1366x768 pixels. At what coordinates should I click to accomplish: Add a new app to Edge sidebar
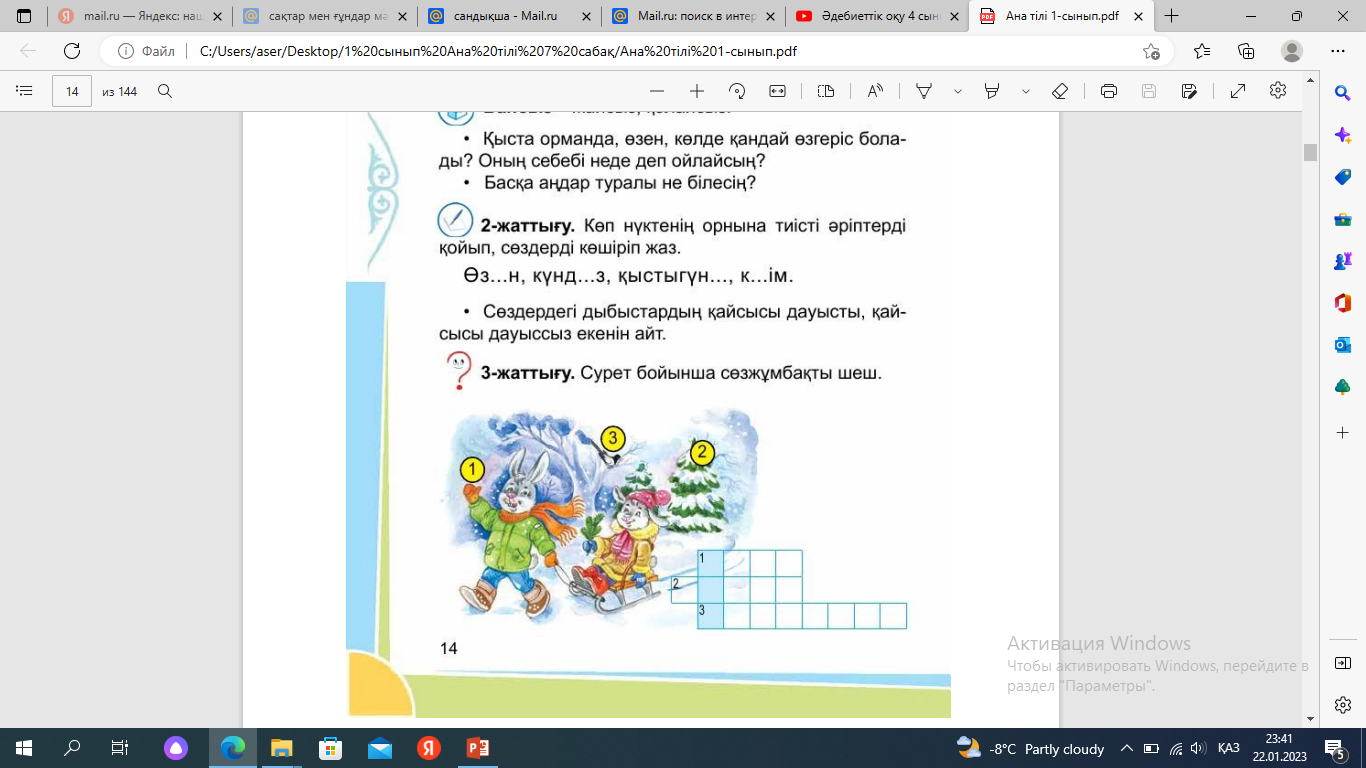coord(1343,433)
